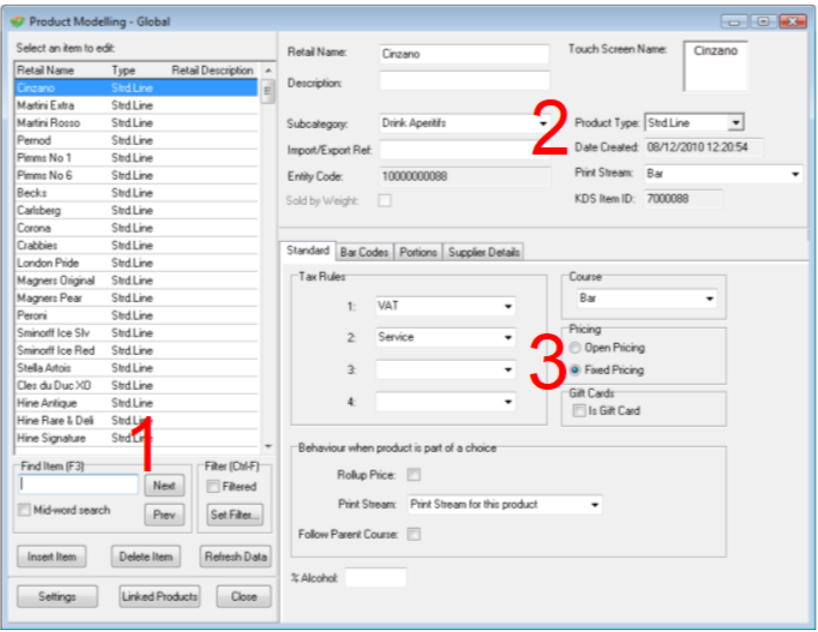
Task: Select Peroni in the item list
Action: 33,316
